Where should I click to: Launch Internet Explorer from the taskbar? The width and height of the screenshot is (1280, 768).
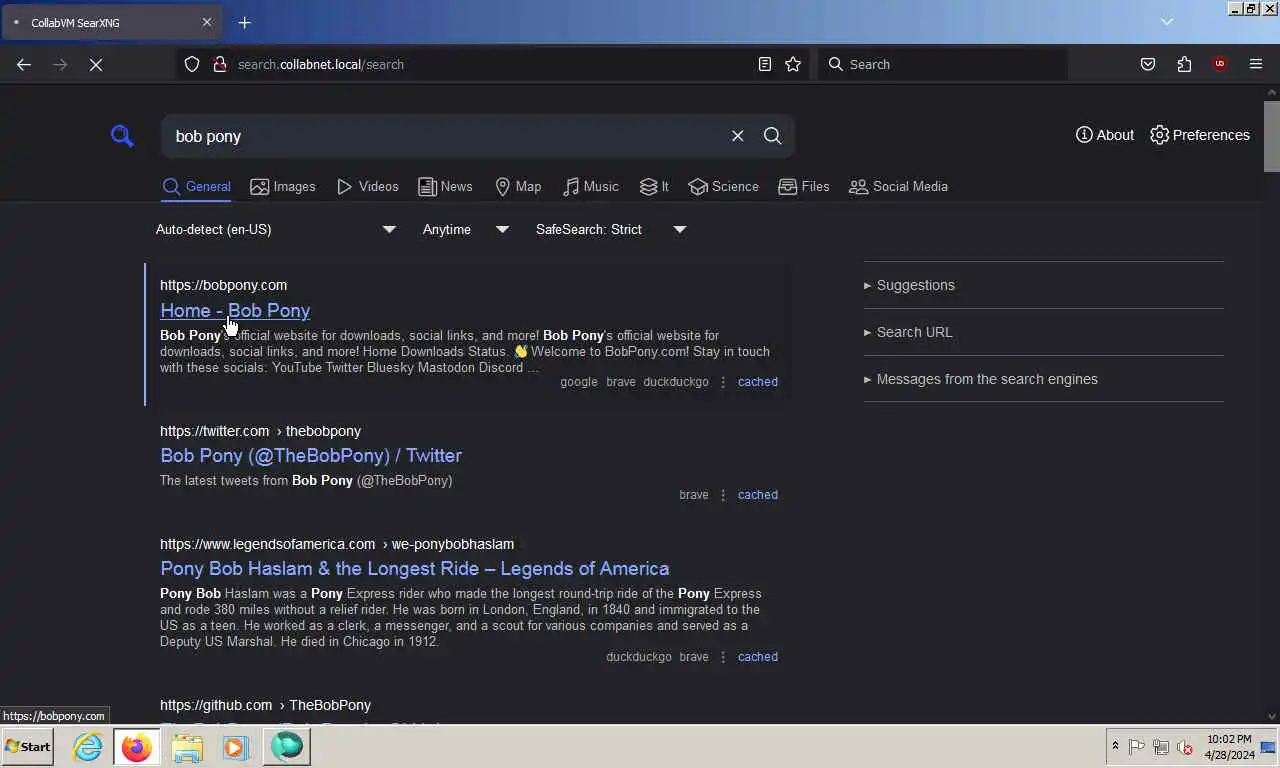[x=87, y=747]
